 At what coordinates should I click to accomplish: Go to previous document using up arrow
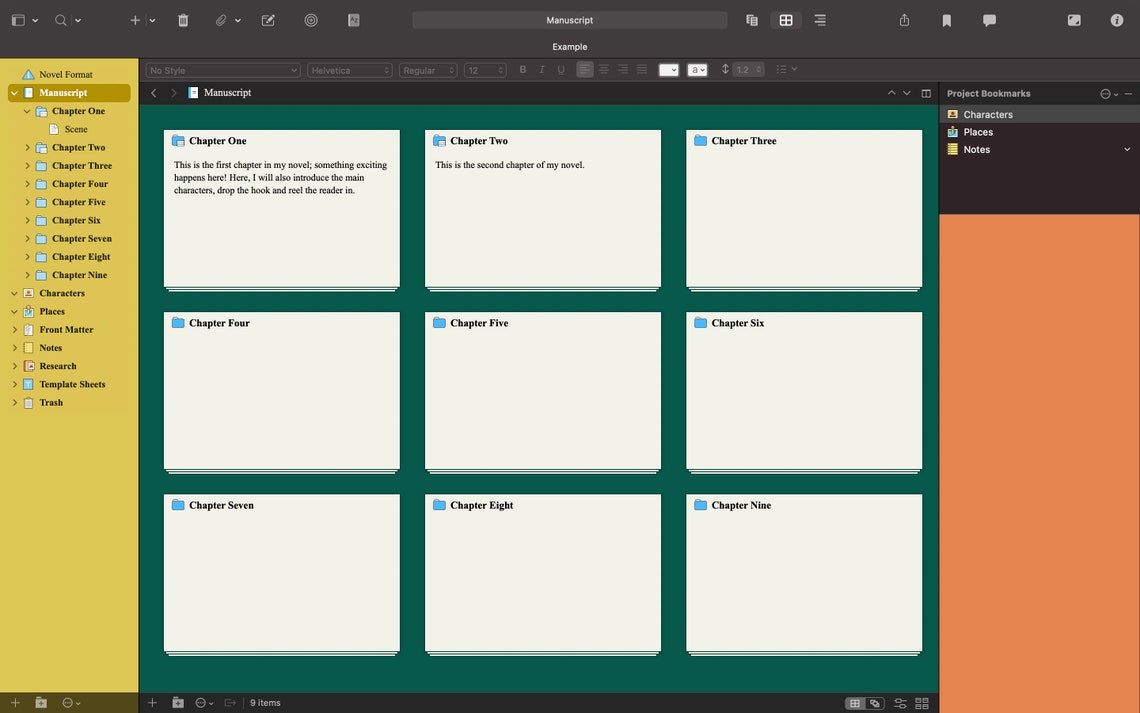point(891,93)
